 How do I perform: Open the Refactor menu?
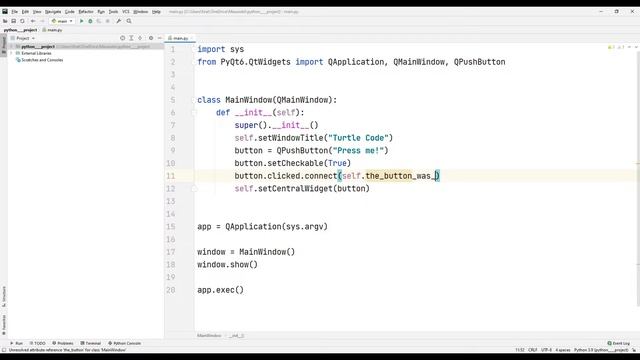(86, 12)
